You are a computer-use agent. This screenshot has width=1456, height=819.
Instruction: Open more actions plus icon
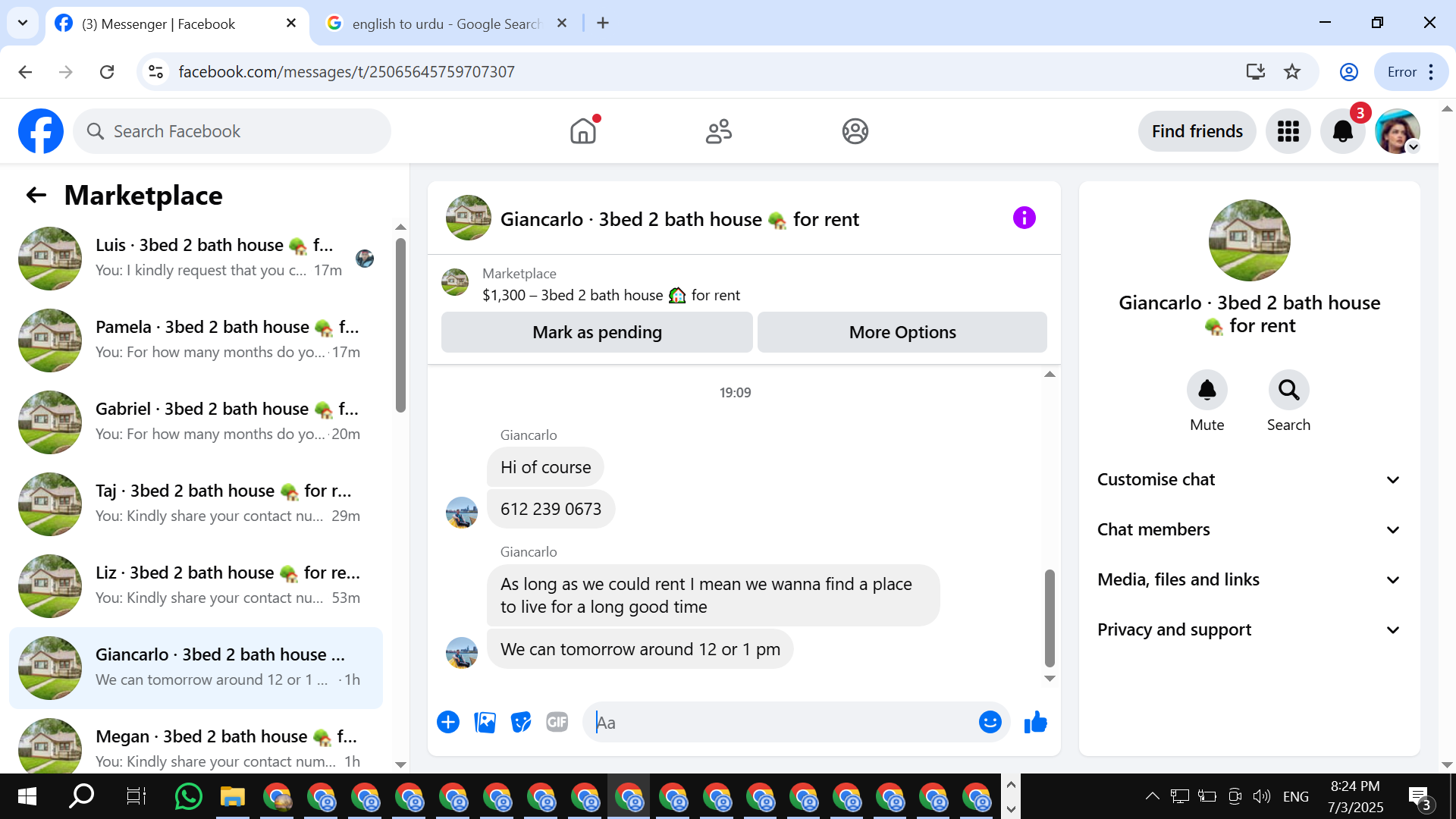pos(448,723)
